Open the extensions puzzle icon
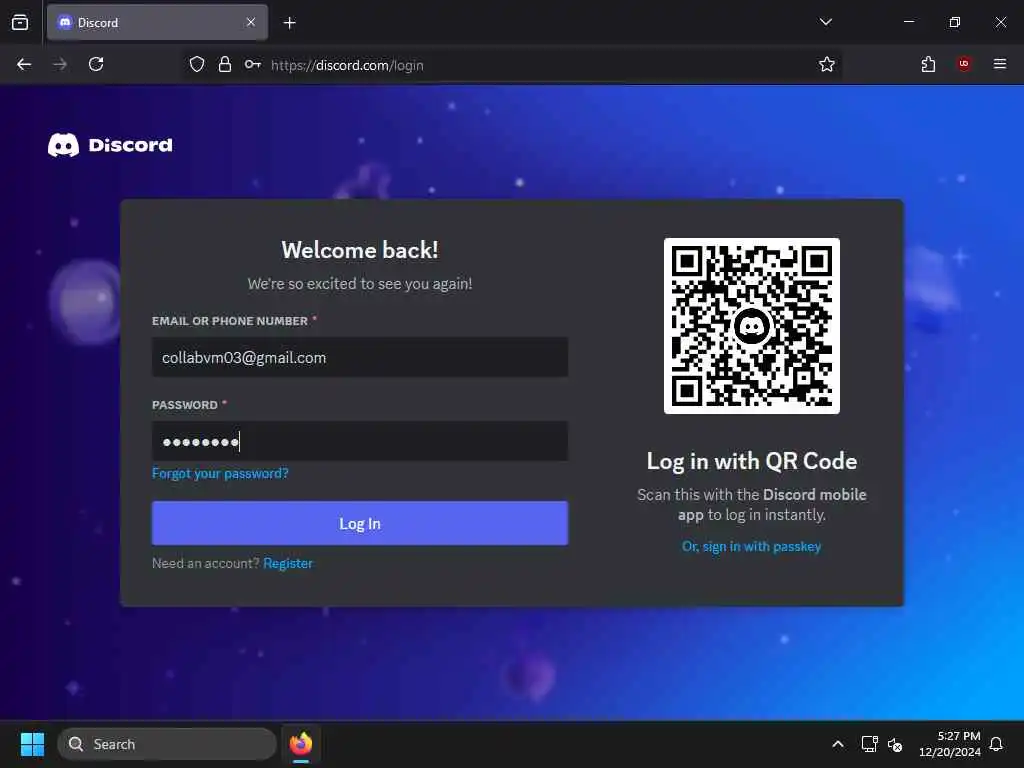 click(x=928, y=64)
